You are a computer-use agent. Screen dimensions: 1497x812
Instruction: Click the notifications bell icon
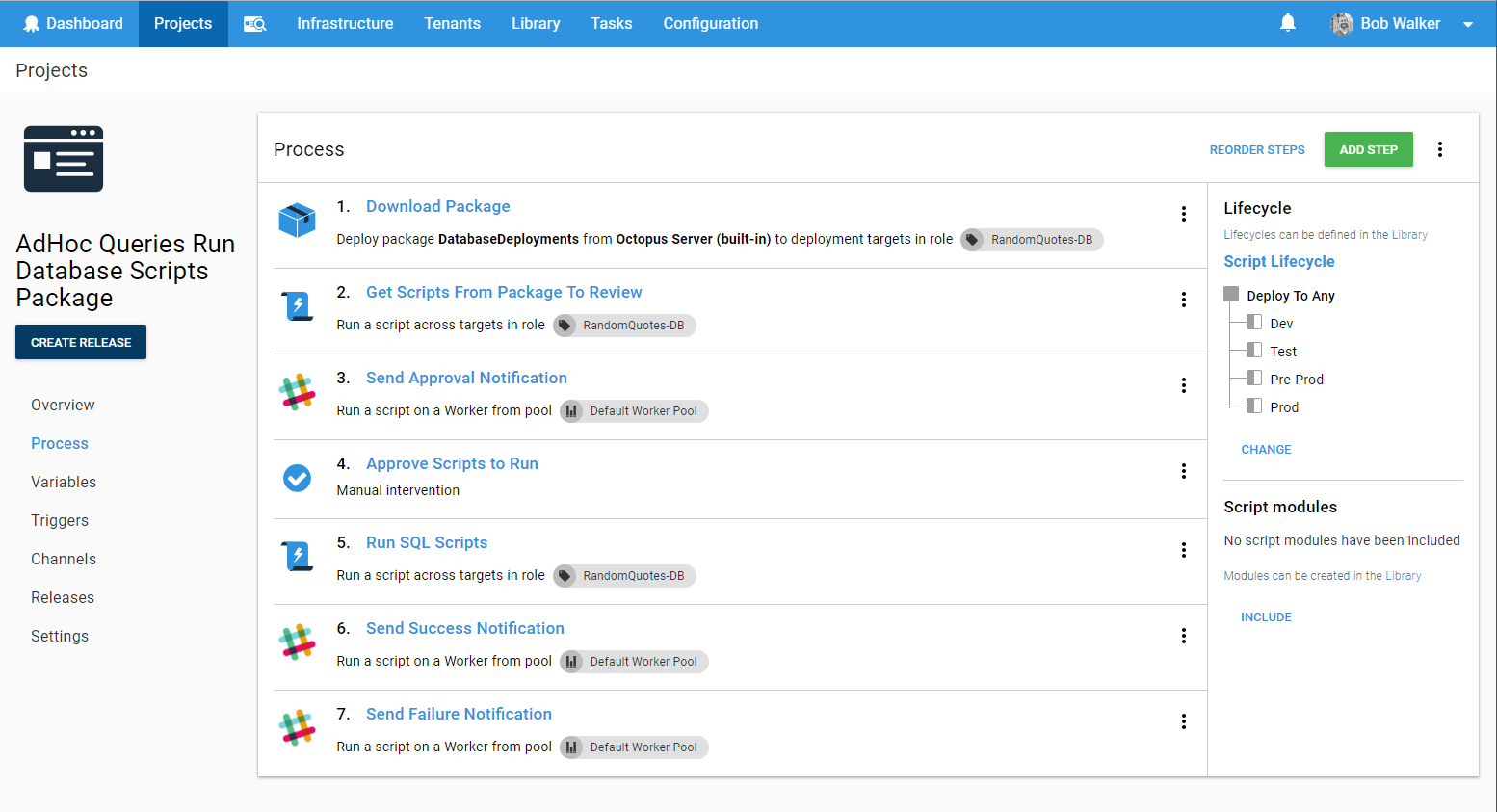tap(1287, 23)
